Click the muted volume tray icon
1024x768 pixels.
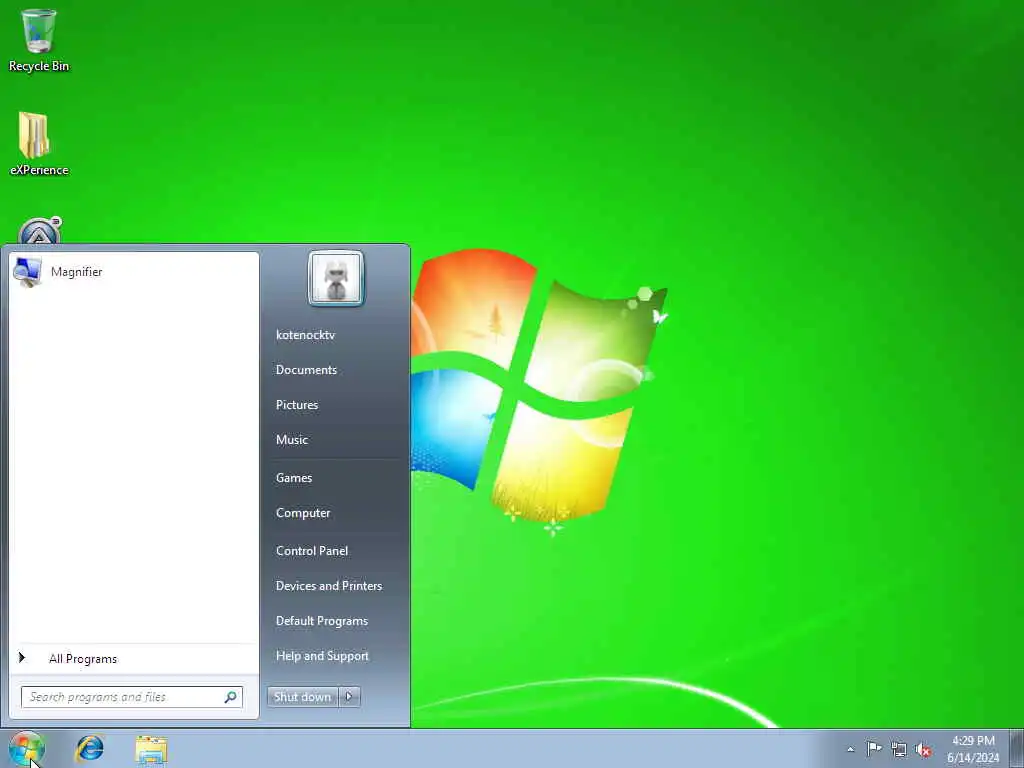[923, 750]
